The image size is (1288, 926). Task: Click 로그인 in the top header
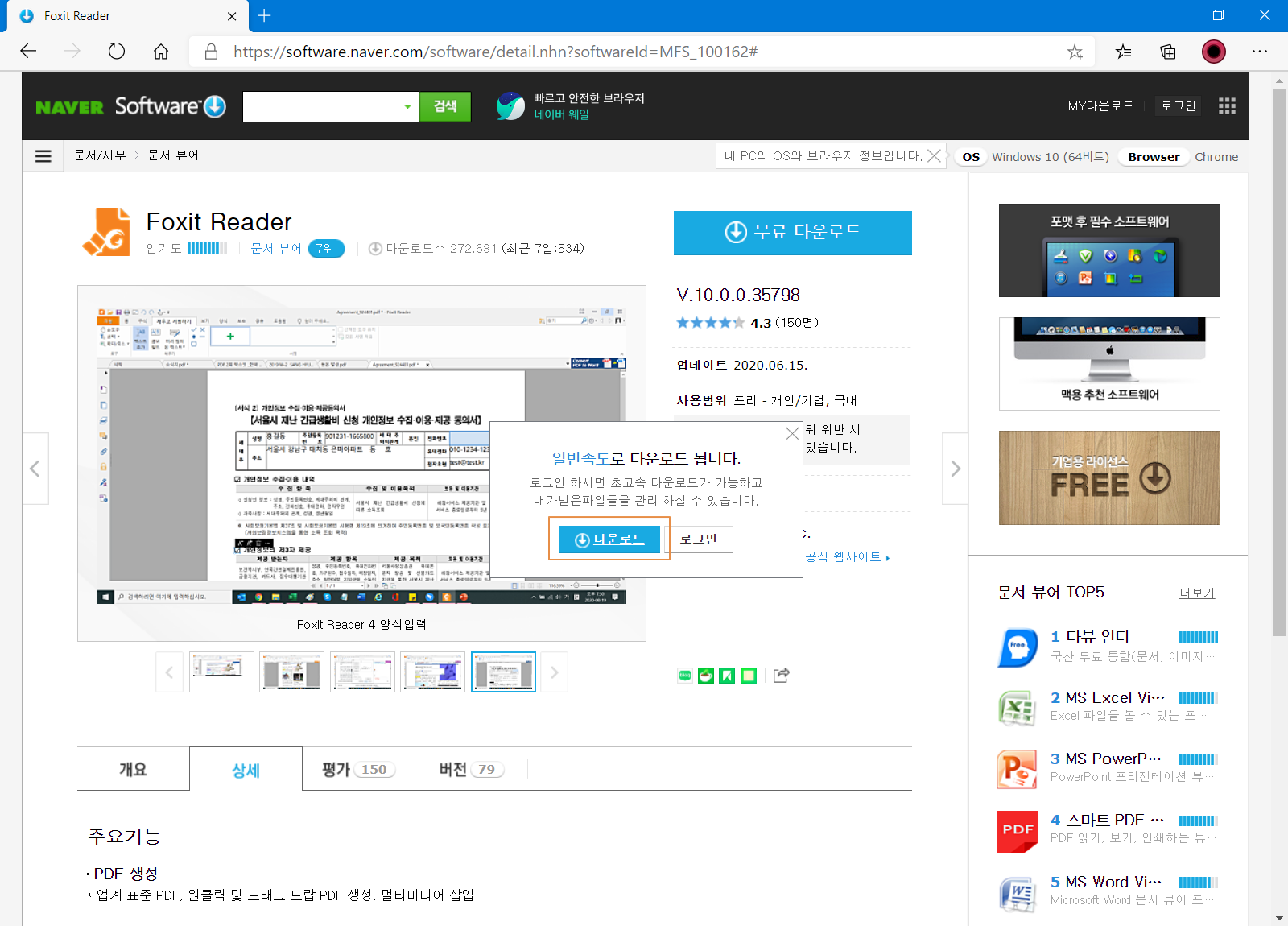coord(1178,106)
